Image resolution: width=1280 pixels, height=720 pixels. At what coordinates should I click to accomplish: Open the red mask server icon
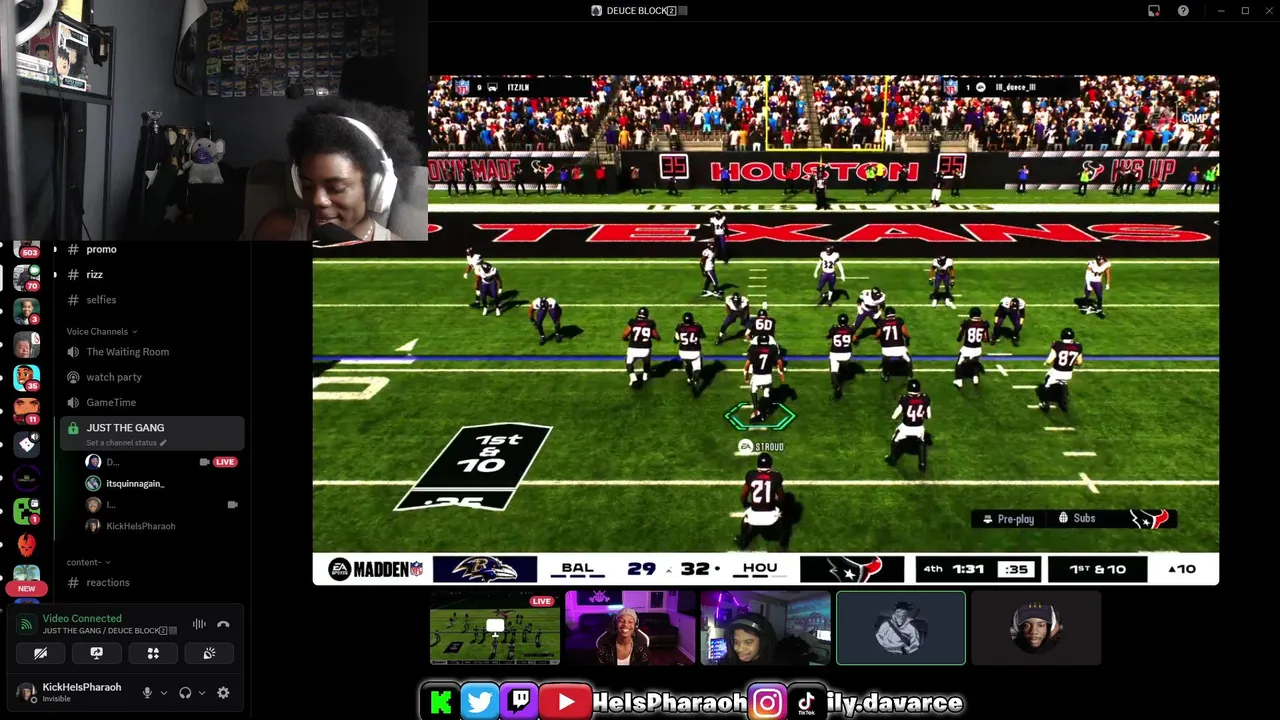(x=27, y=544)
